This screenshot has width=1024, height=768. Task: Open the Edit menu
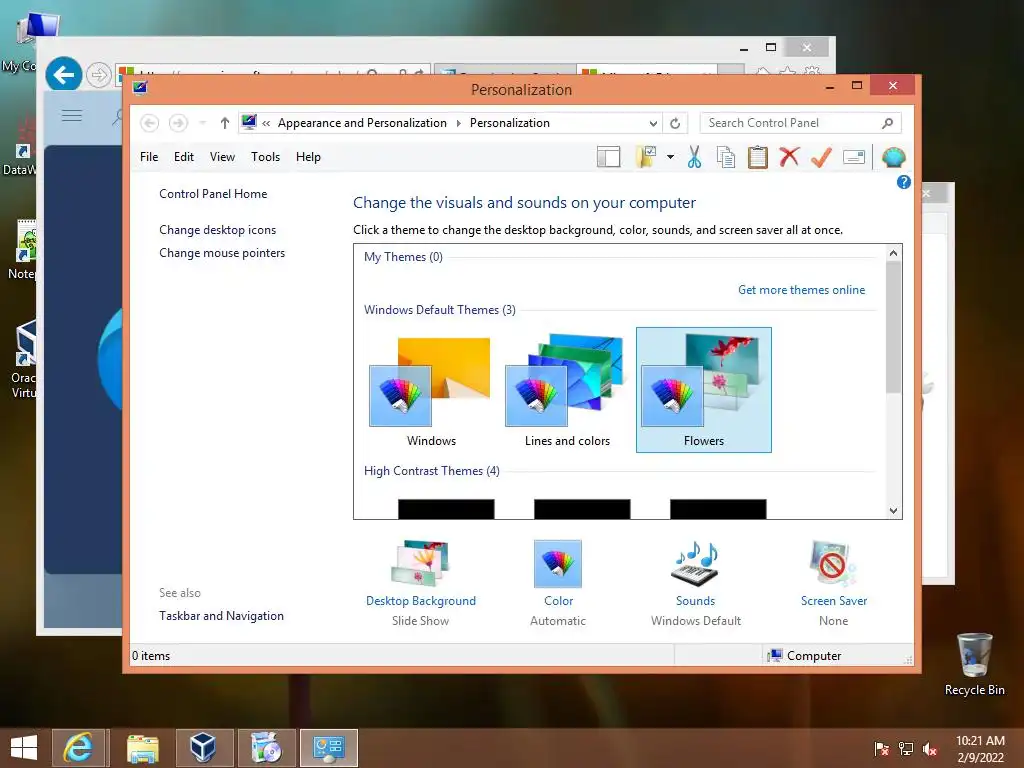[x=184, y=157]
